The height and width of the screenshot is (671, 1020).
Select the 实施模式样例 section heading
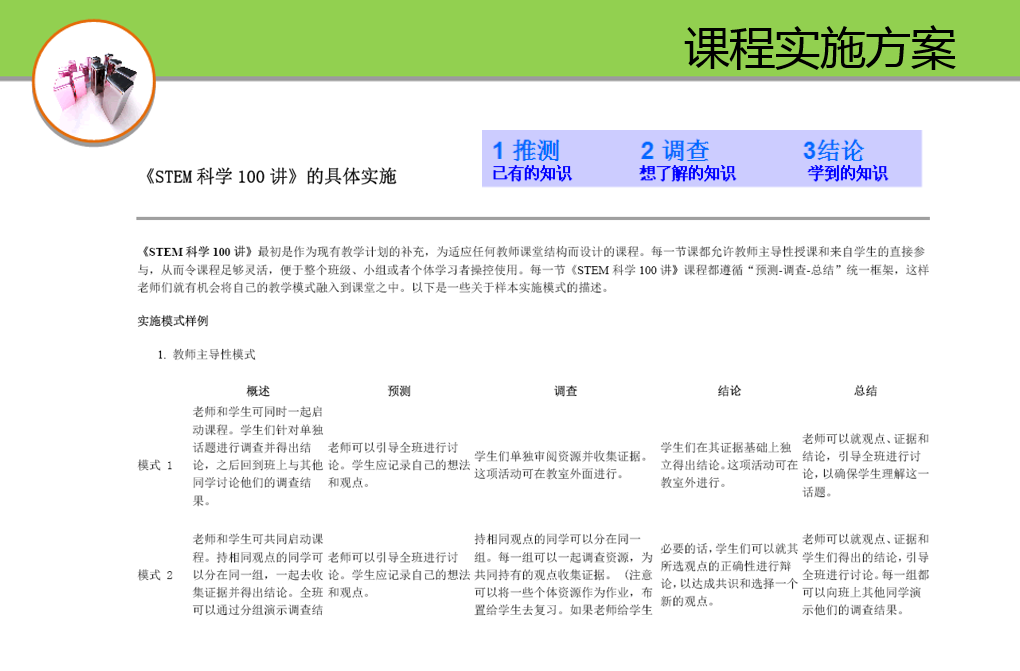coord(172,321)
